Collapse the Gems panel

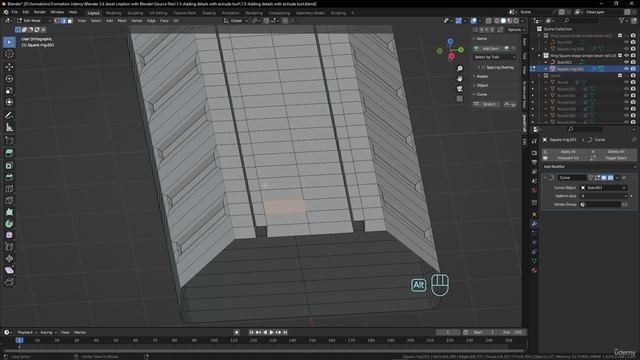click(x=481, y=38)
